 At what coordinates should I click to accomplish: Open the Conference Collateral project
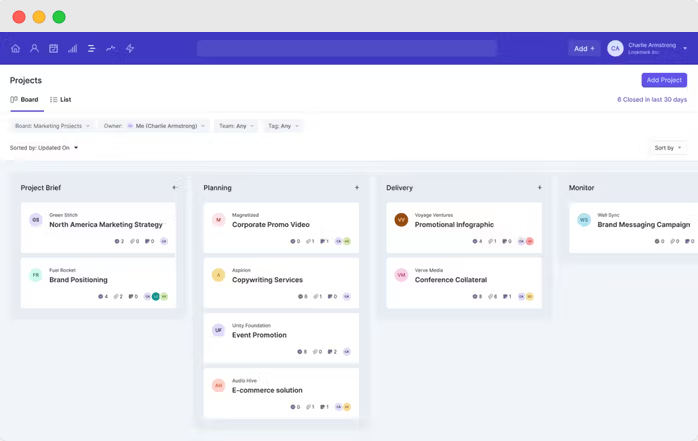[451, 280]
